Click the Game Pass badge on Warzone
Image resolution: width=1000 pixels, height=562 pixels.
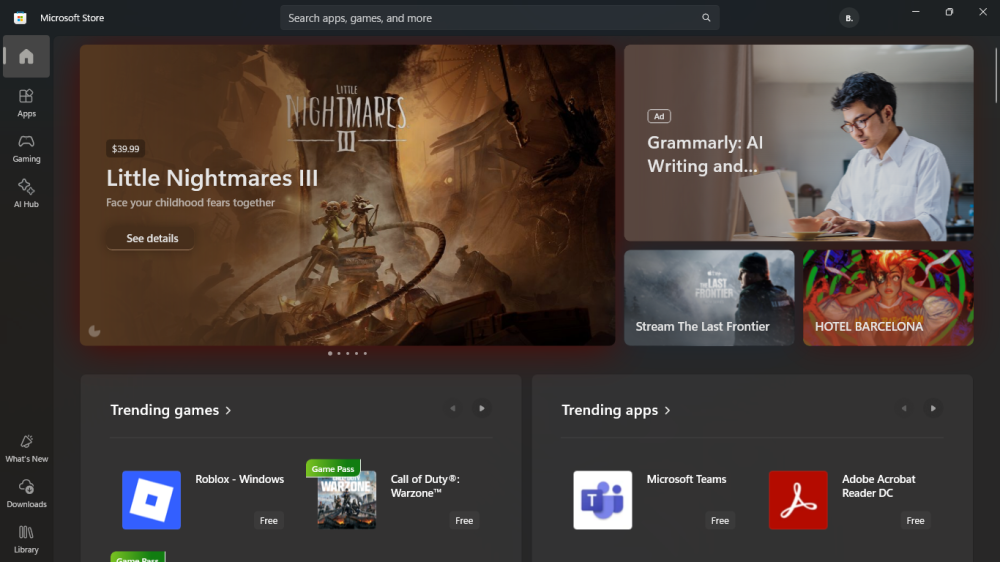point(333,468)
